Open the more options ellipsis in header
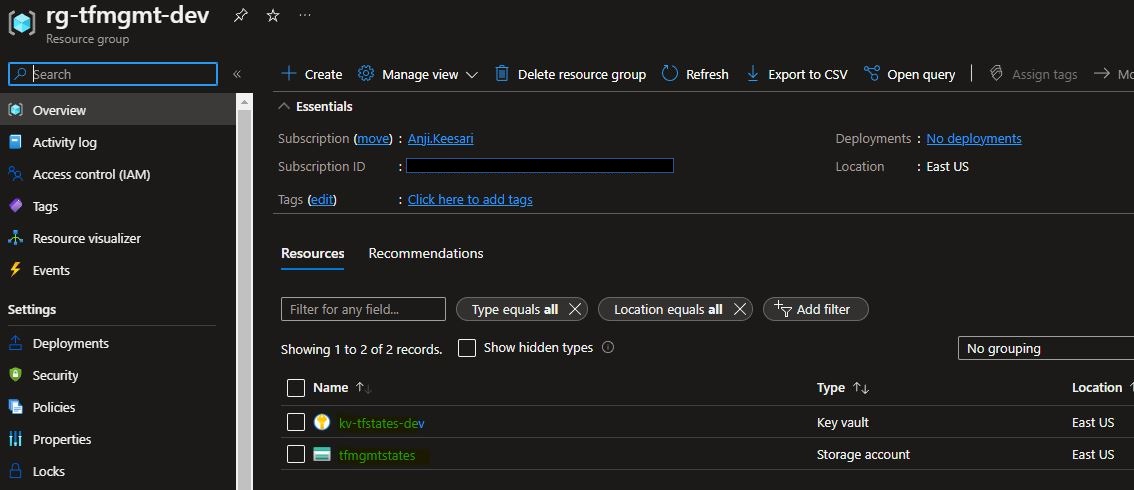Viewport: 1134px width, 490px height. coord(305,15)
